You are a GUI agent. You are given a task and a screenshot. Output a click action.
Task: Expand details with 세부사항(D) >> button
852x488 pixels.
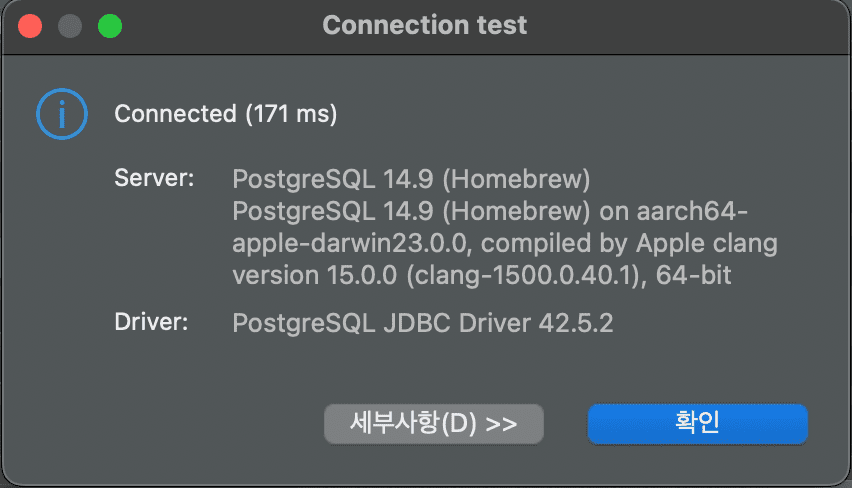click(434, 423)
